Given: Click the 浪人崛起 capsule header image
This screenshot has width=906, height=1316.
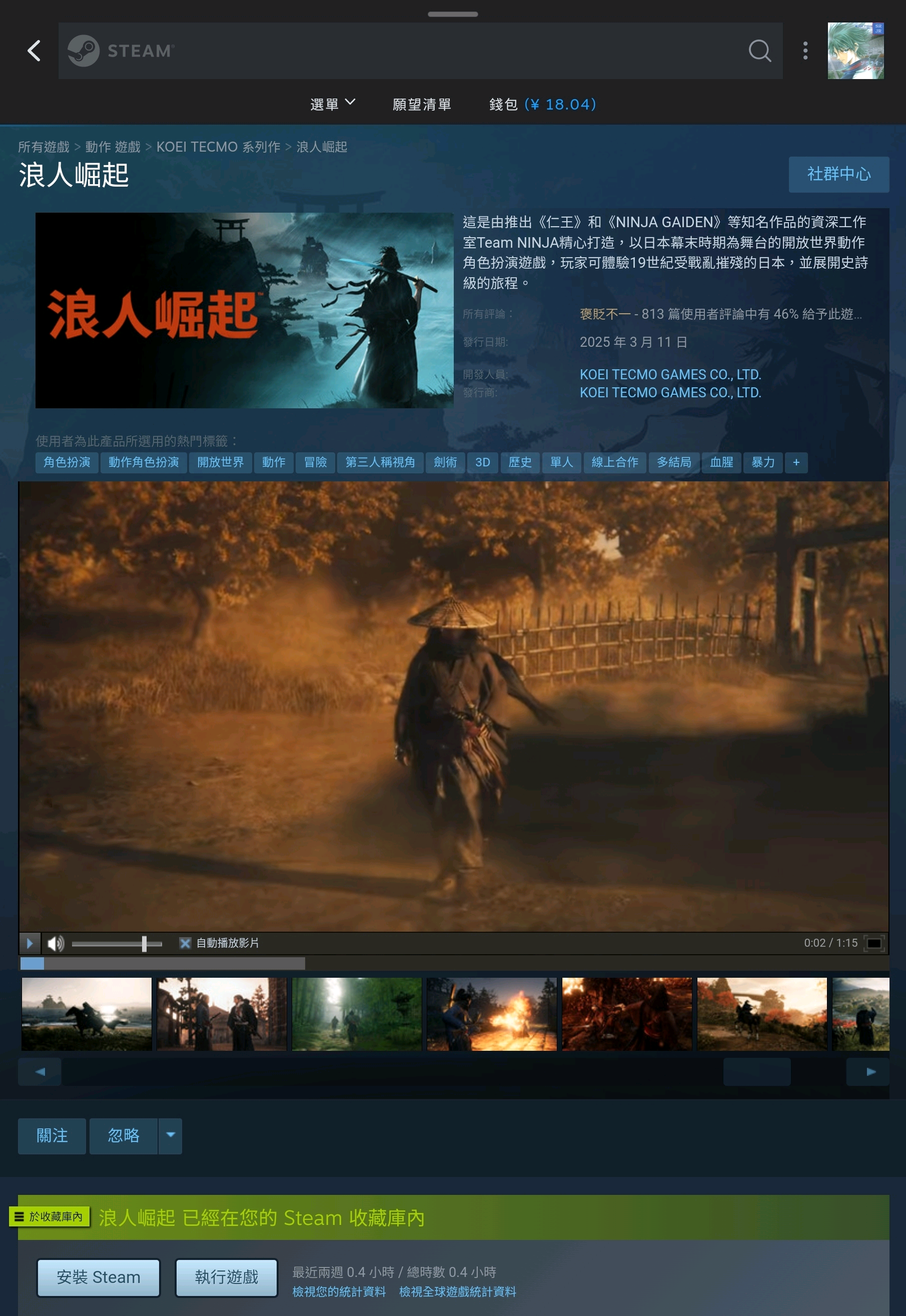Looking at the screenshot, I should click(245, 310).
